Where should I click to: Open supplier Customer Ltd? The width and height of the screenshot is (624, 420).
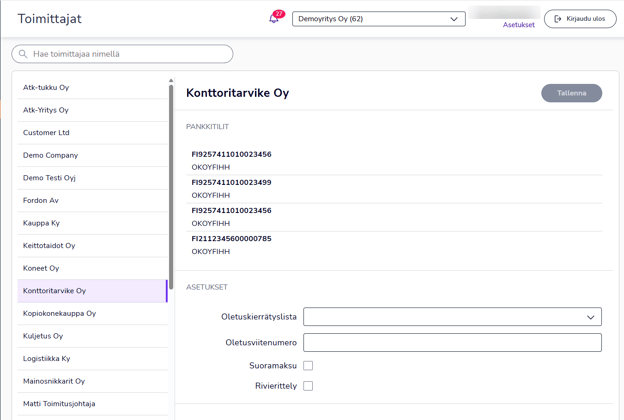tap(46, 133)
